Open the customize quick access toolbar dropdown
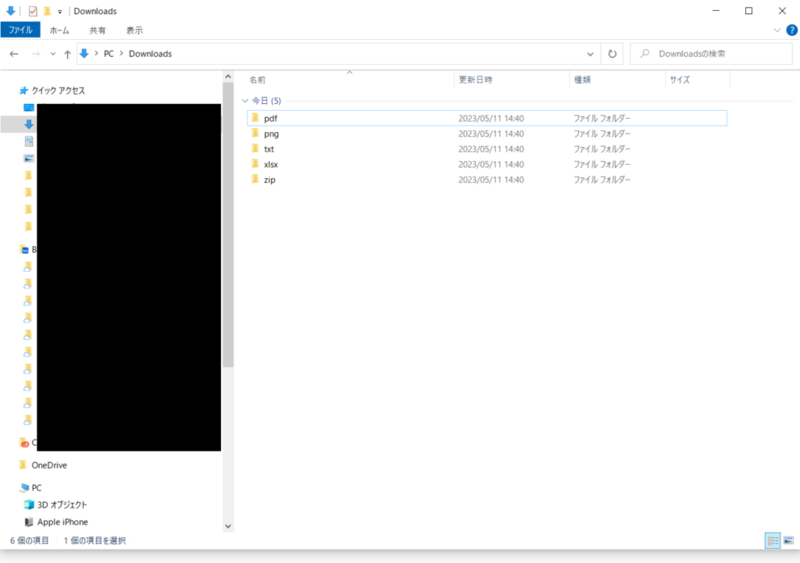 (x=60, y=11)
